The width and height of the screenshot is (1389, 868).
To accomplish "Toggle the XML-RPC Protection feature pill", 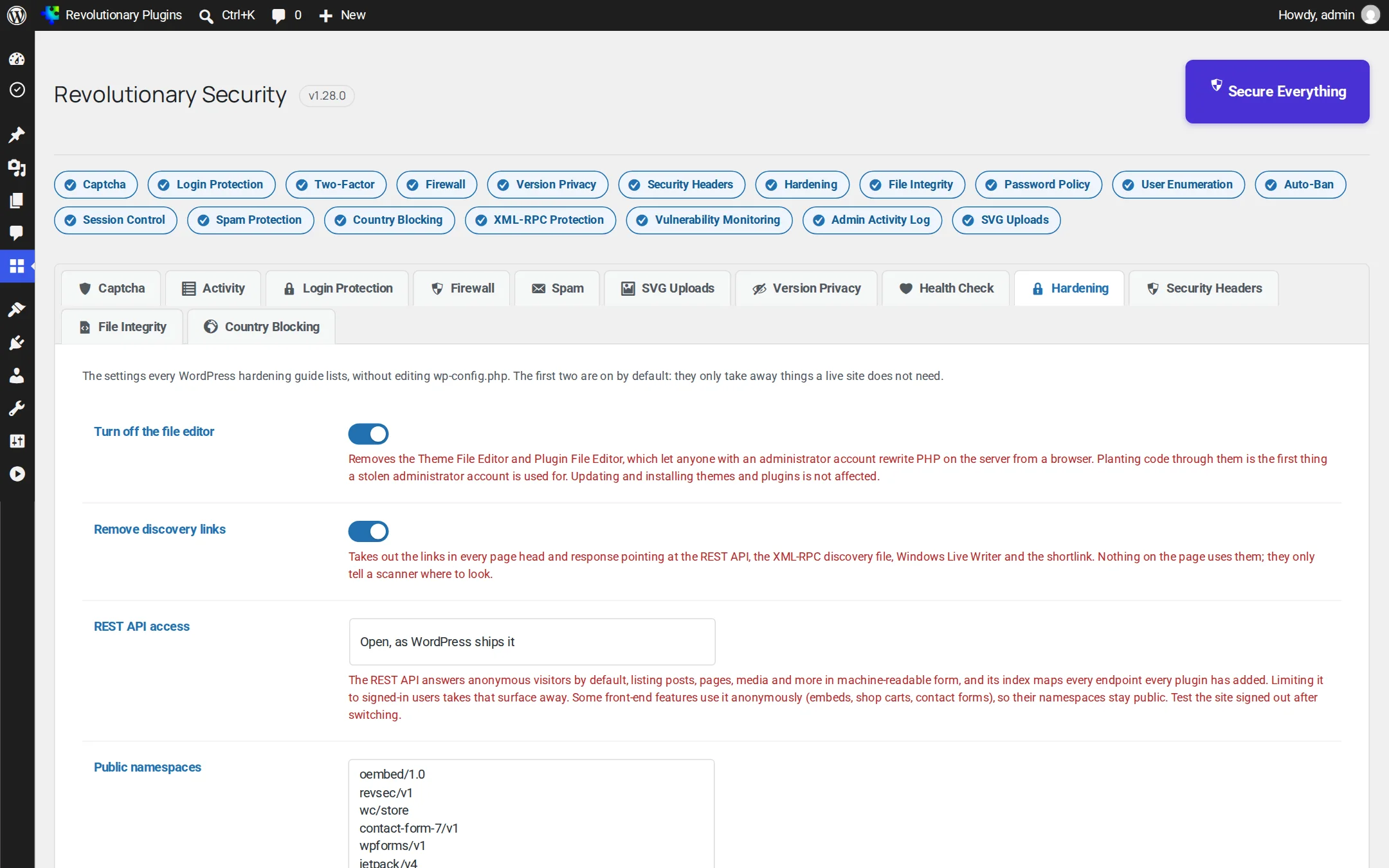I will pos(540,220).
